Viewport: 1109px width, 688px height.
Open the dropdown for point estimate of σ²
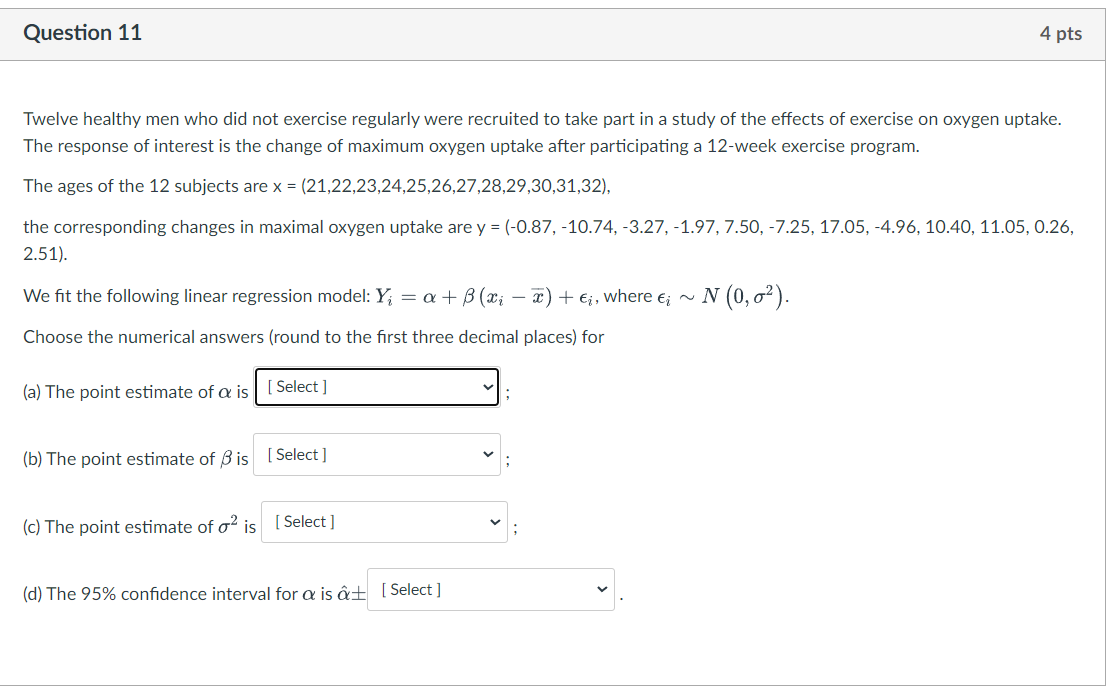[x=384, y=521]
